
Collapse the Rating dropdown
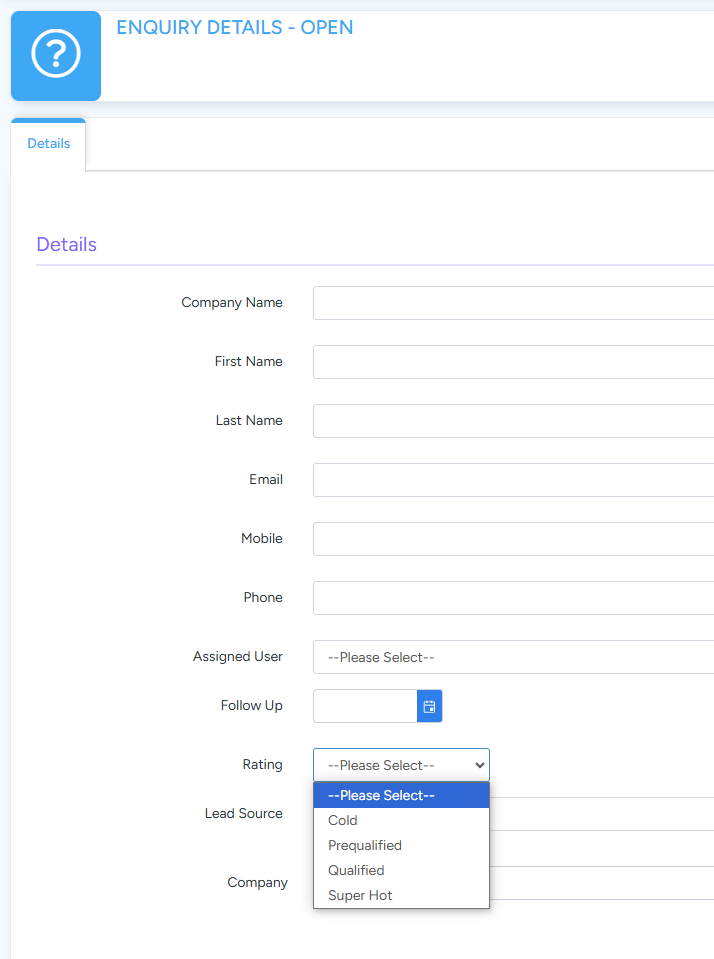[x=401, y=765]
